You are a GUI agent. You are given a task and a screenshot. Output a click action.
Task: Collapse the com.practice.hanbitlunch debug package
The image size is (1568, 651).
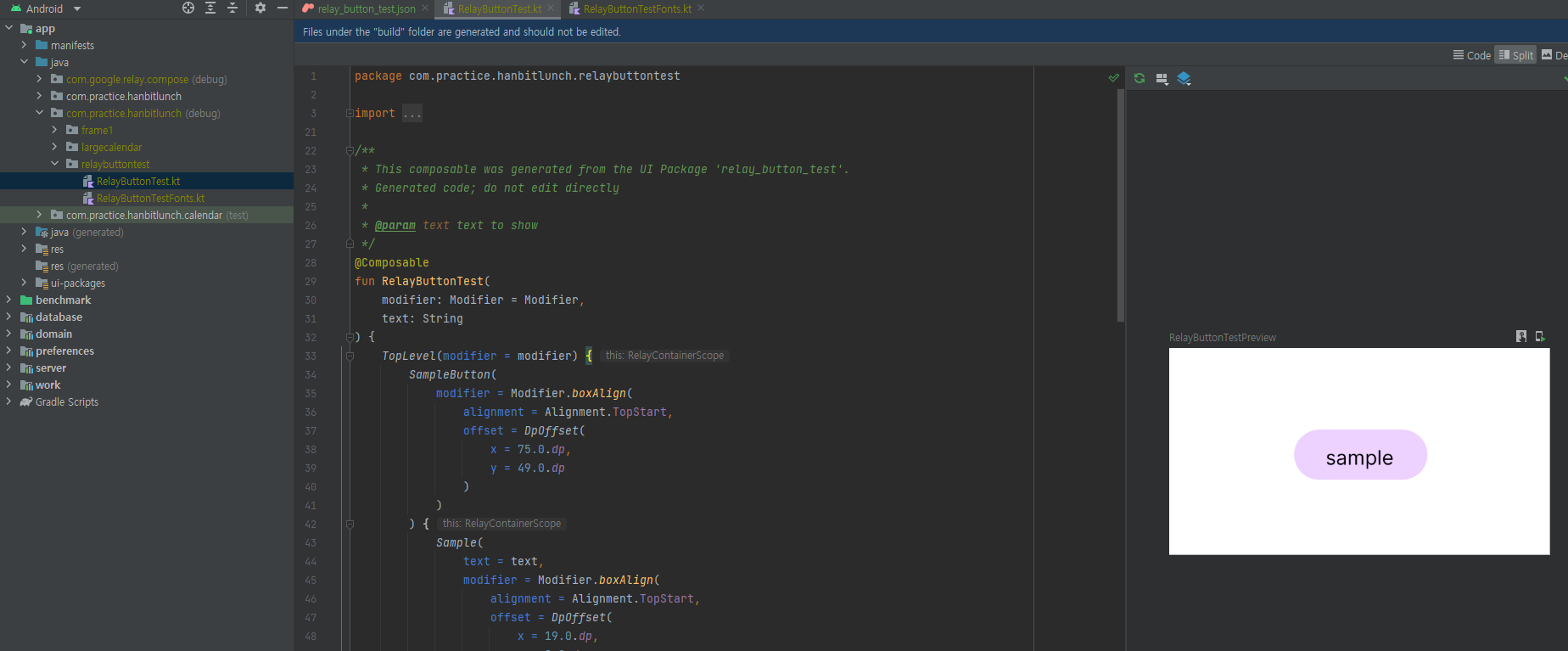[39, 113]
